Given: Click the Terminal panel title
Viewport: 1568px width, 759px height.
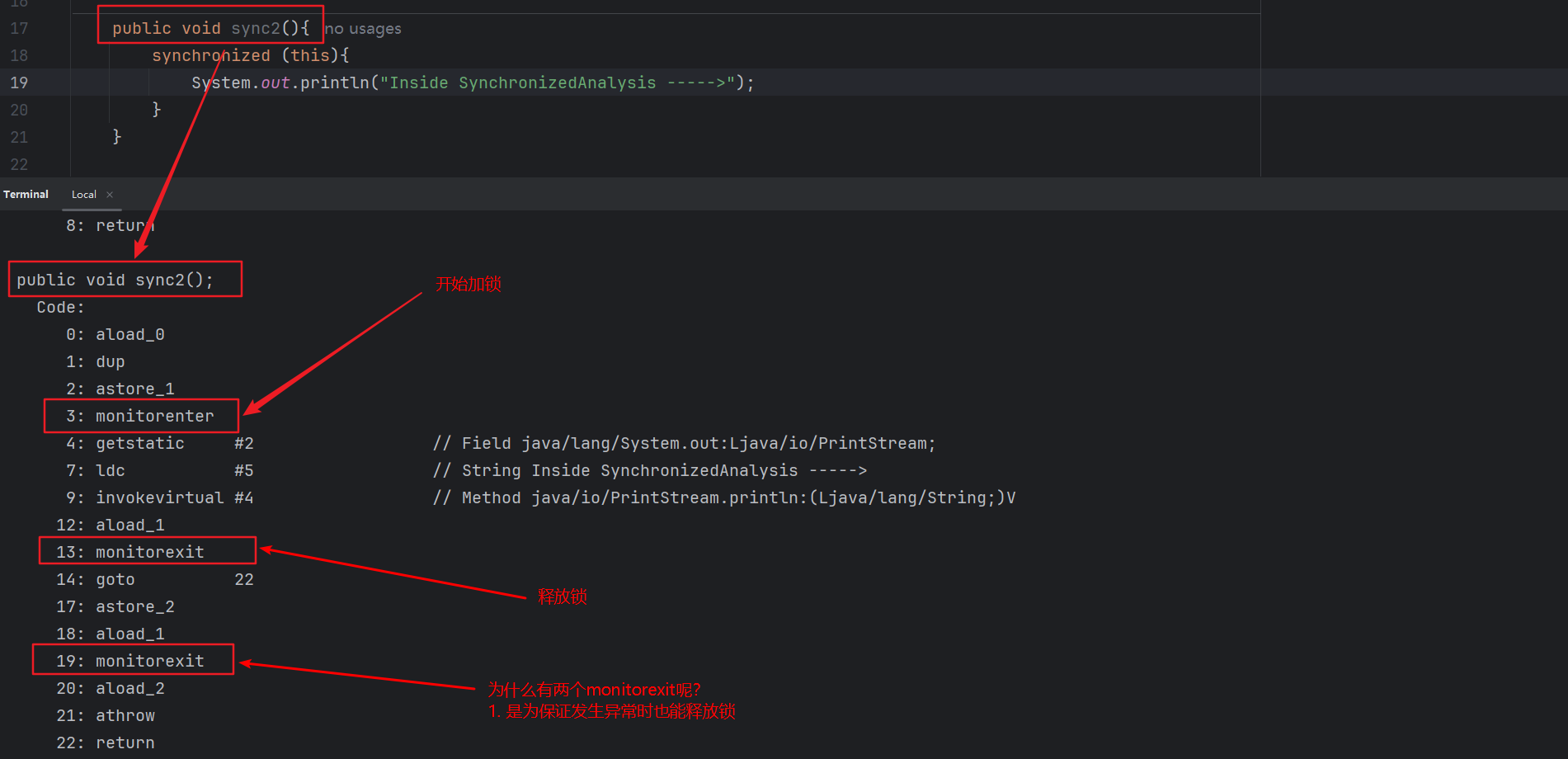Looking at the screenshot, I should [x=26, y=195].
